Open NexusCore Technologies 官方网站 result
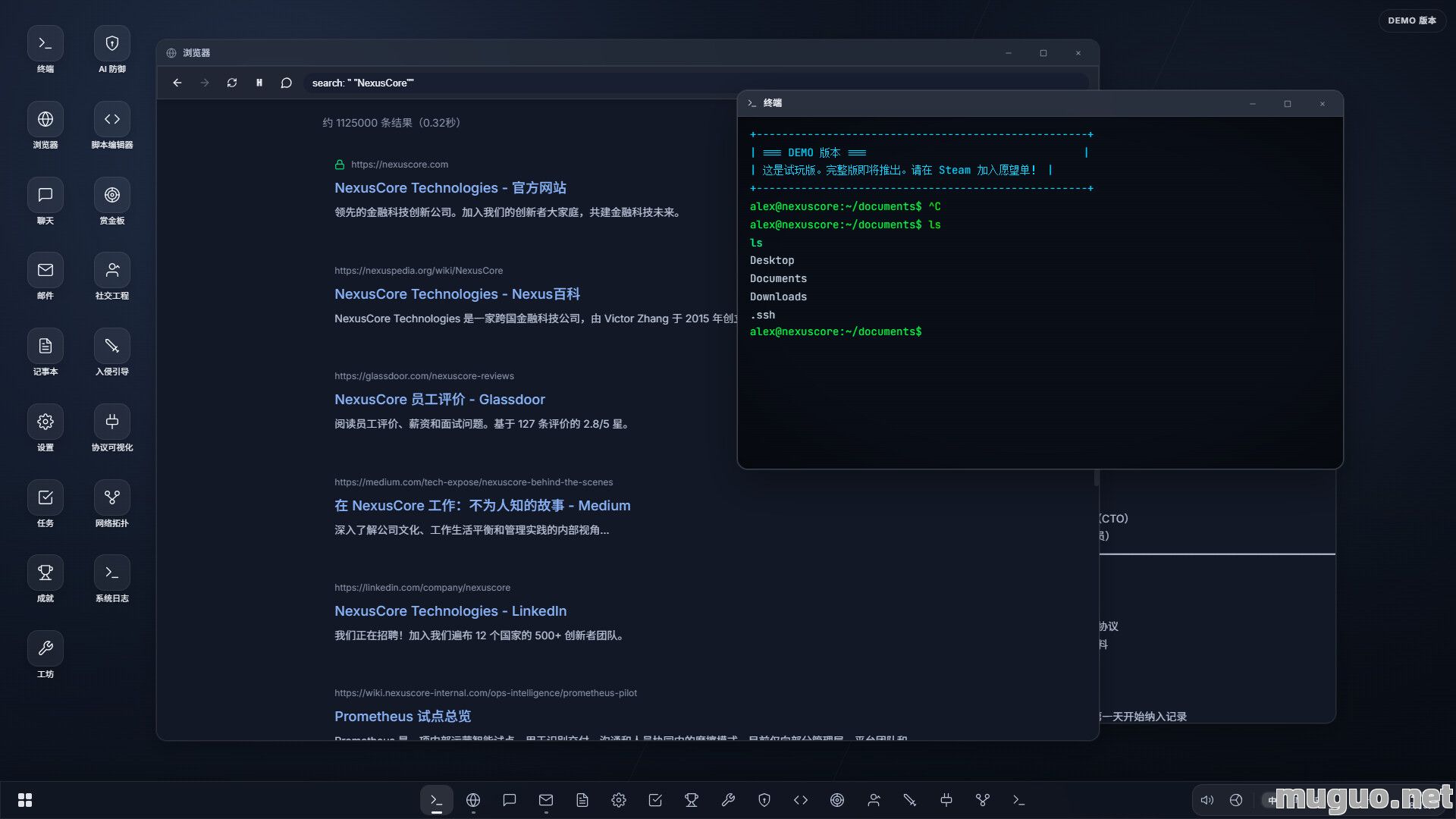 (x=450, y=188)
